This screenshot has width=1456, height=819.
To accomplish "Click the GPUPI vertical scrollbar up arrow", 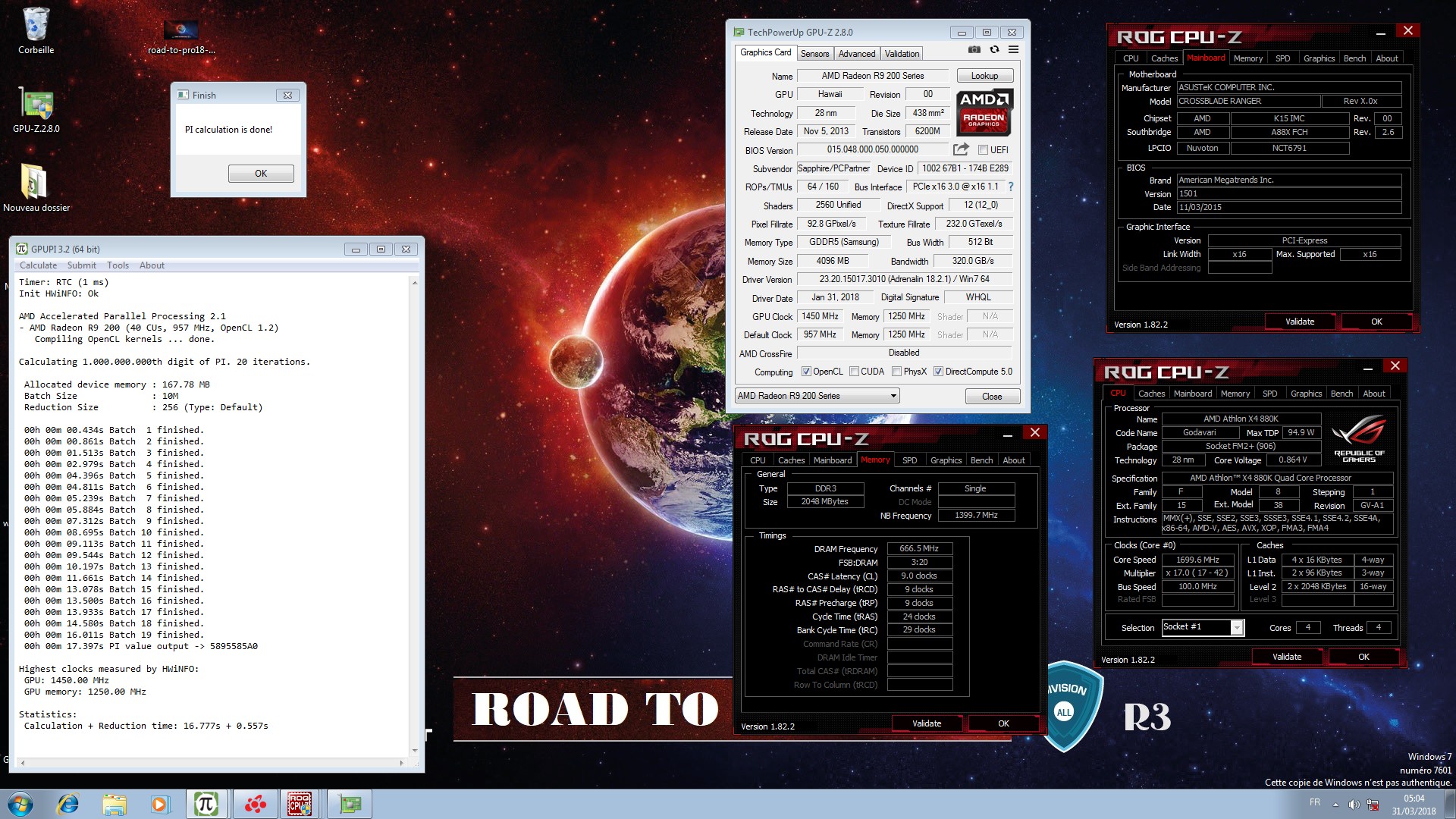I will [x=414, y=283].
